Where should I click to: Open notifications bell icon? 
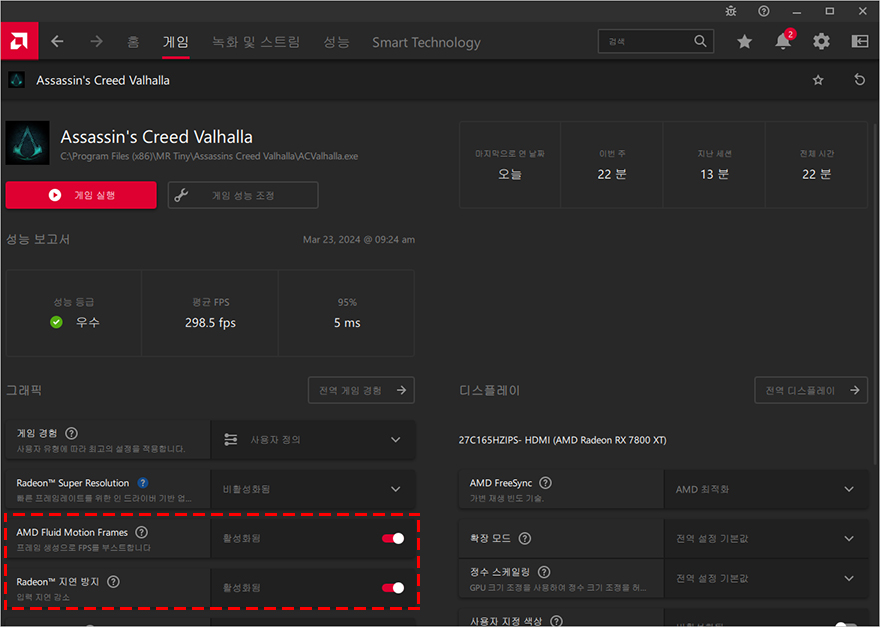tap(783, 41)
